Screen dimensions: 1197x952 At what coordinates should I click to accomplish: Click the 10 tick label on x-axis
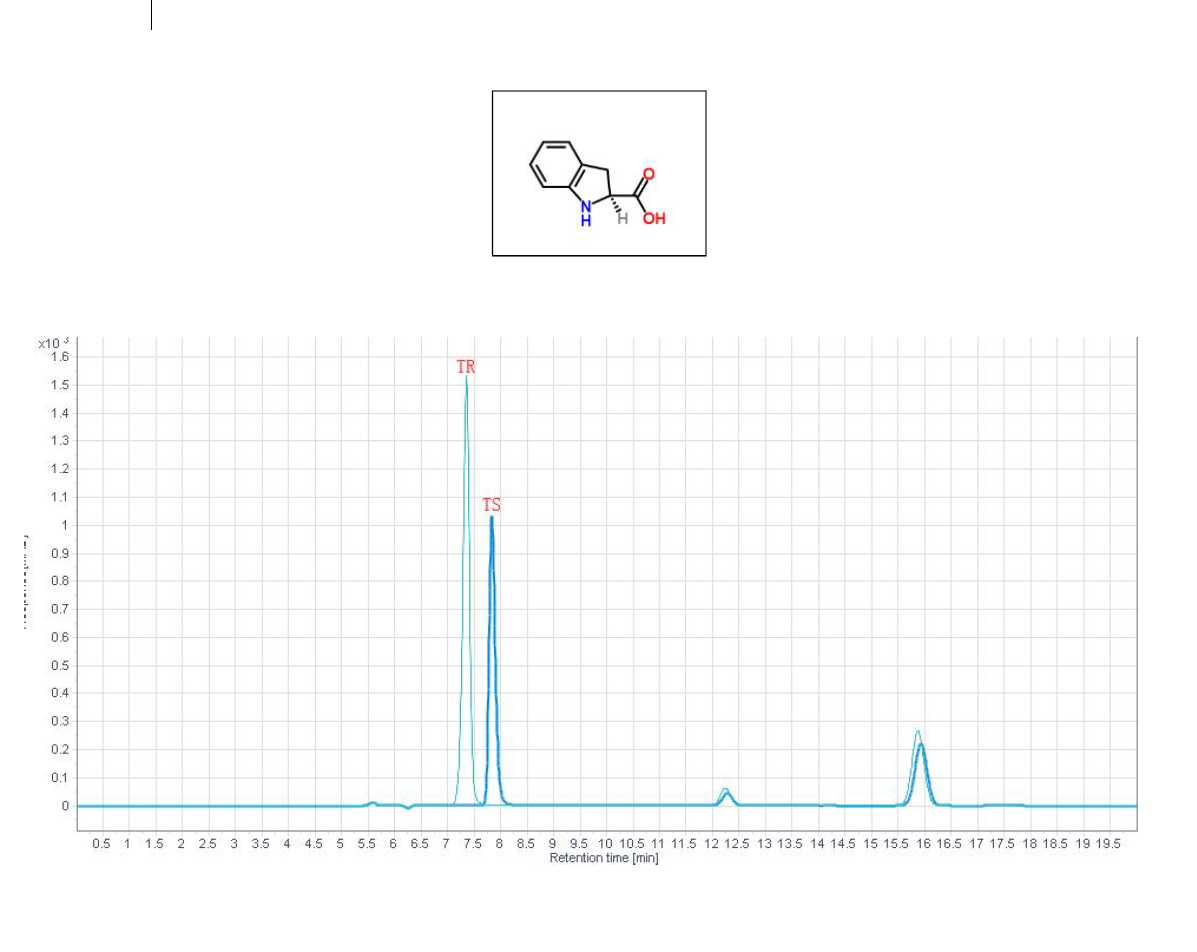pos(605,844)
